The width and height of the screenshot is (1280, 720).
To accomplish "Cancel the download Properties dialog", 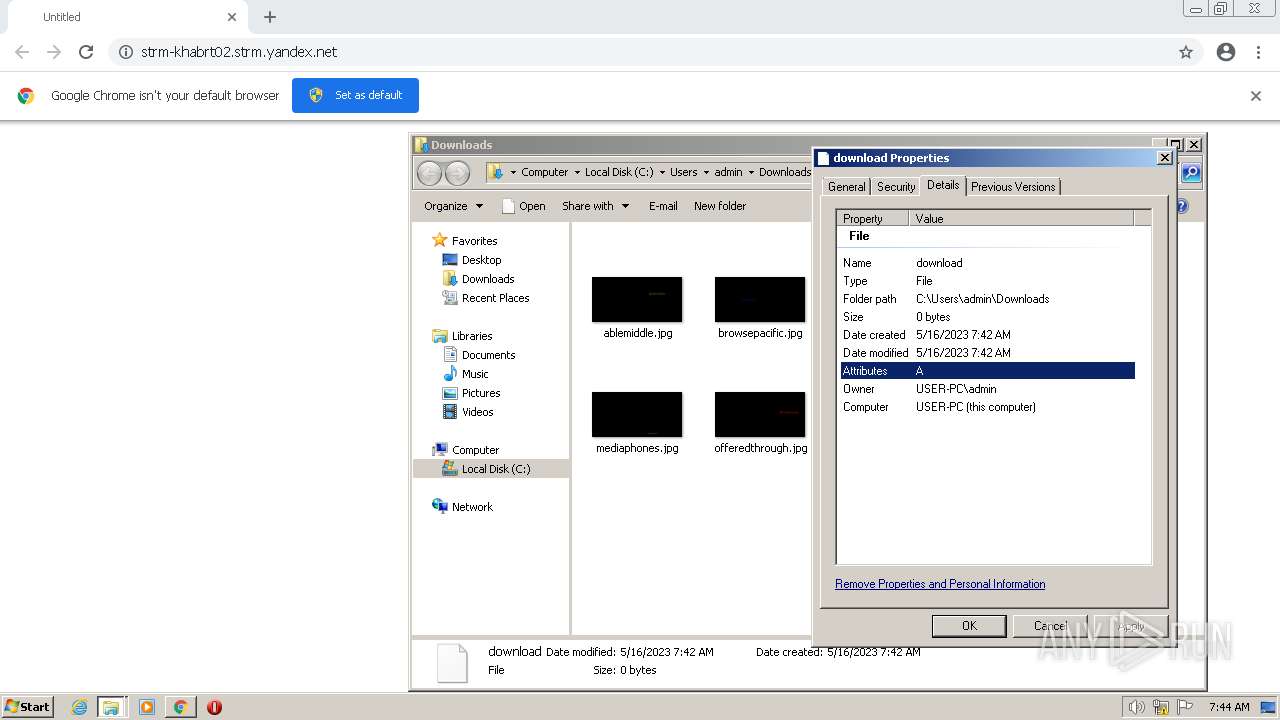I will pos(1050,626).
